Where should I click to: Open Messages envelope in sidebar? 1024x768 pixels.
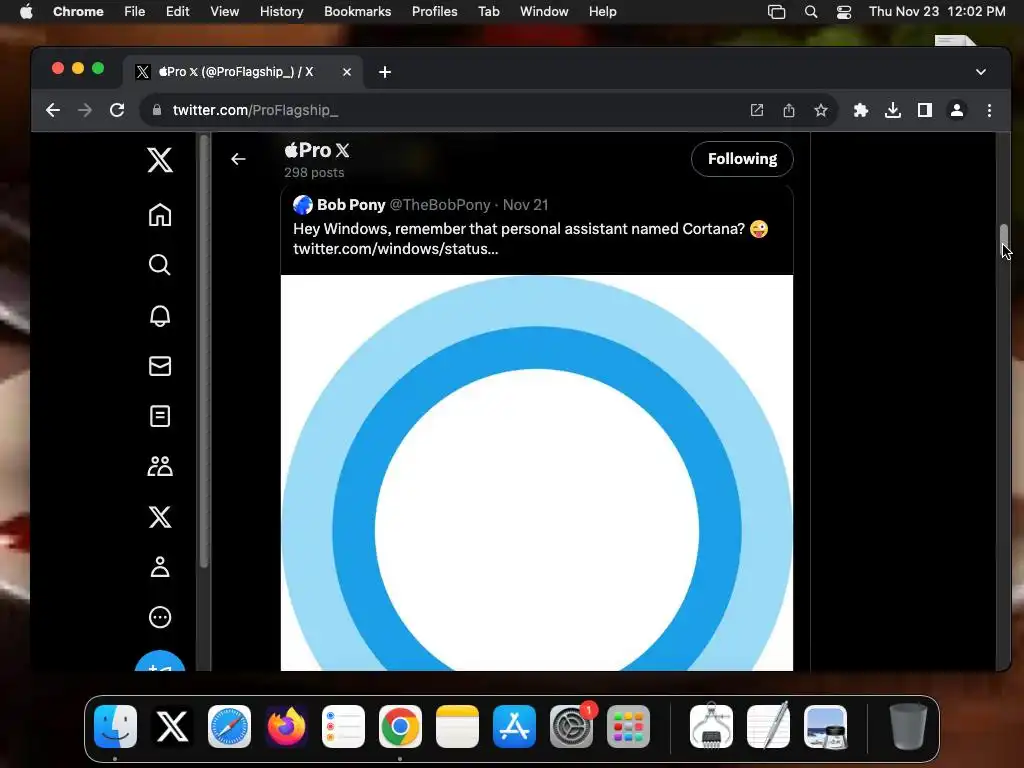(160, 366)
